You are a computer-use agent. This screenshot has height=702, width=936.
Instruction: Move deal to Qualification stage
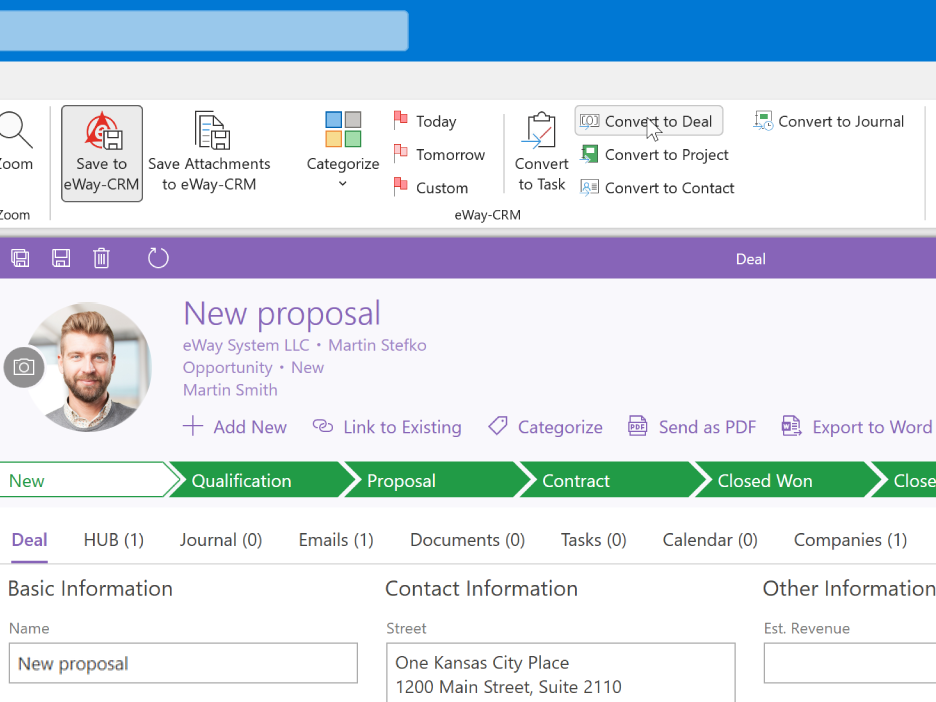point(261,481)
